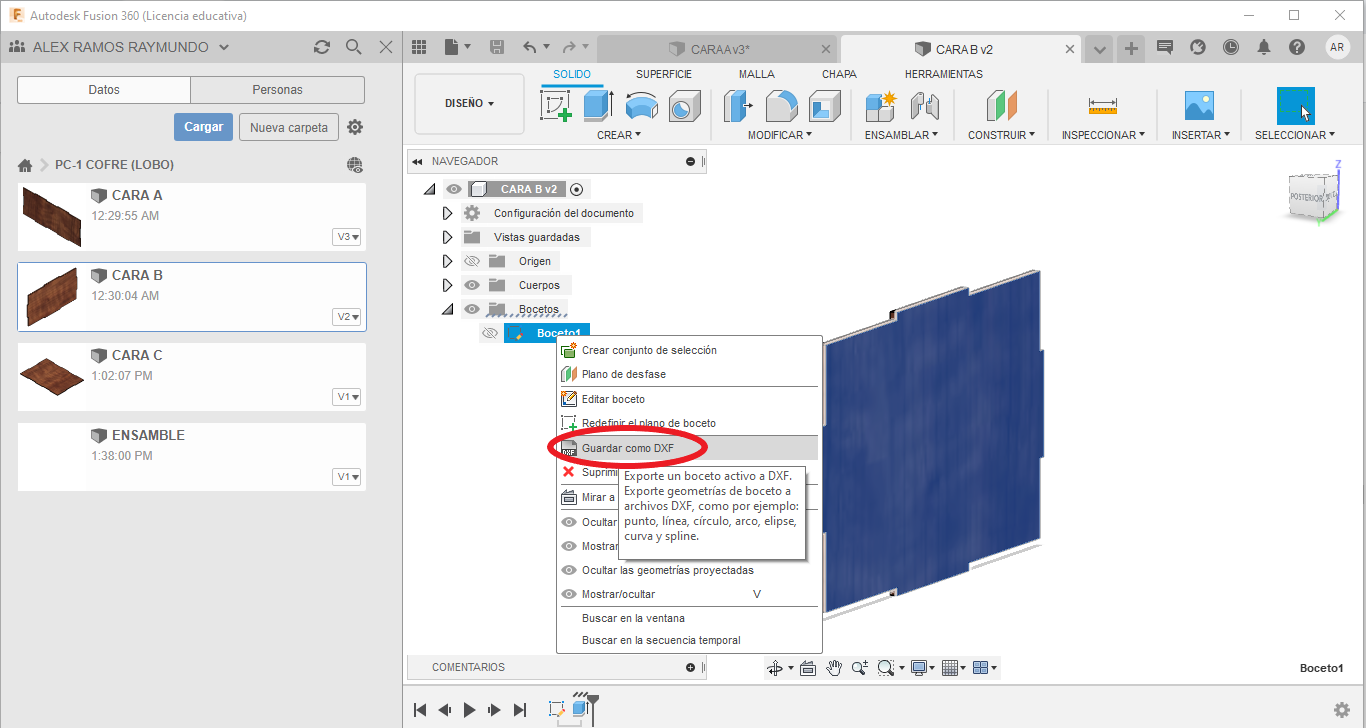Open timeline settings gear
Viewport: 1366px width, 728px height.
pos(1342,710)
